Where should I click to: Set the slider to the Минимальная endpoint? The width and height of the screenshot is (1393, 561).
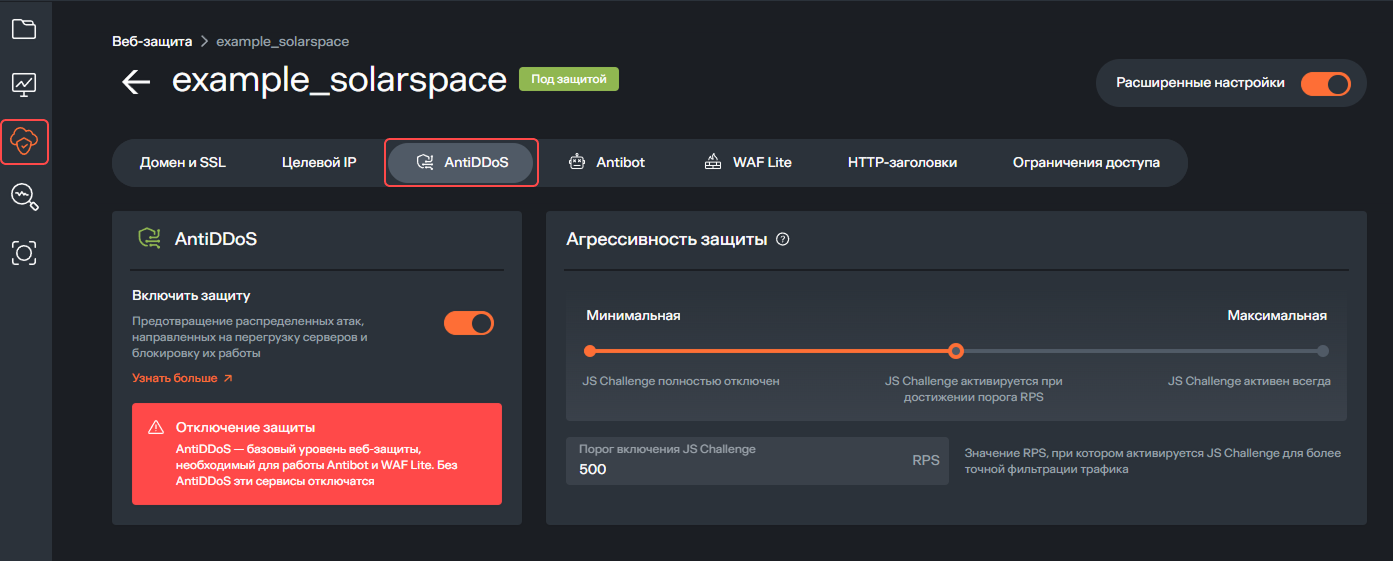coord(590,351)
